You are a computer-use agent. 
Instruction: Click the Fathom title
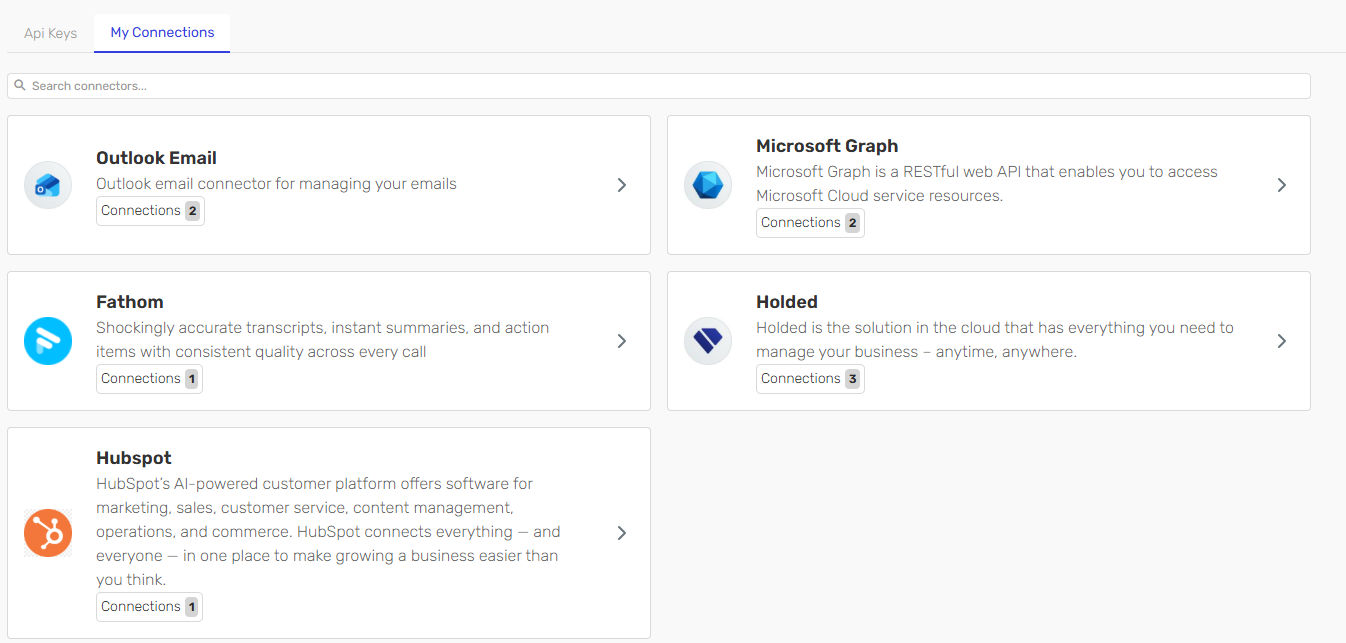click(x=130, y=302)
